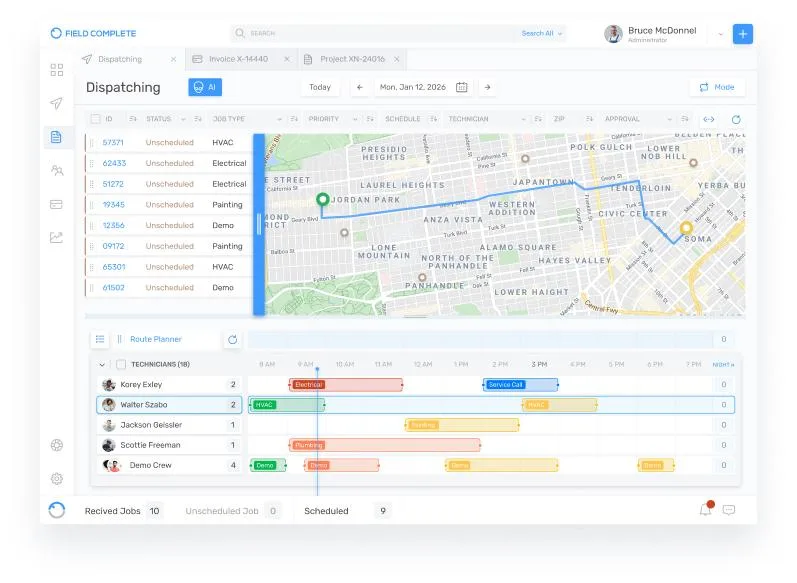Open the reports chart sidebar icon
The image size is (797, 583).
(x=56, y=237)
